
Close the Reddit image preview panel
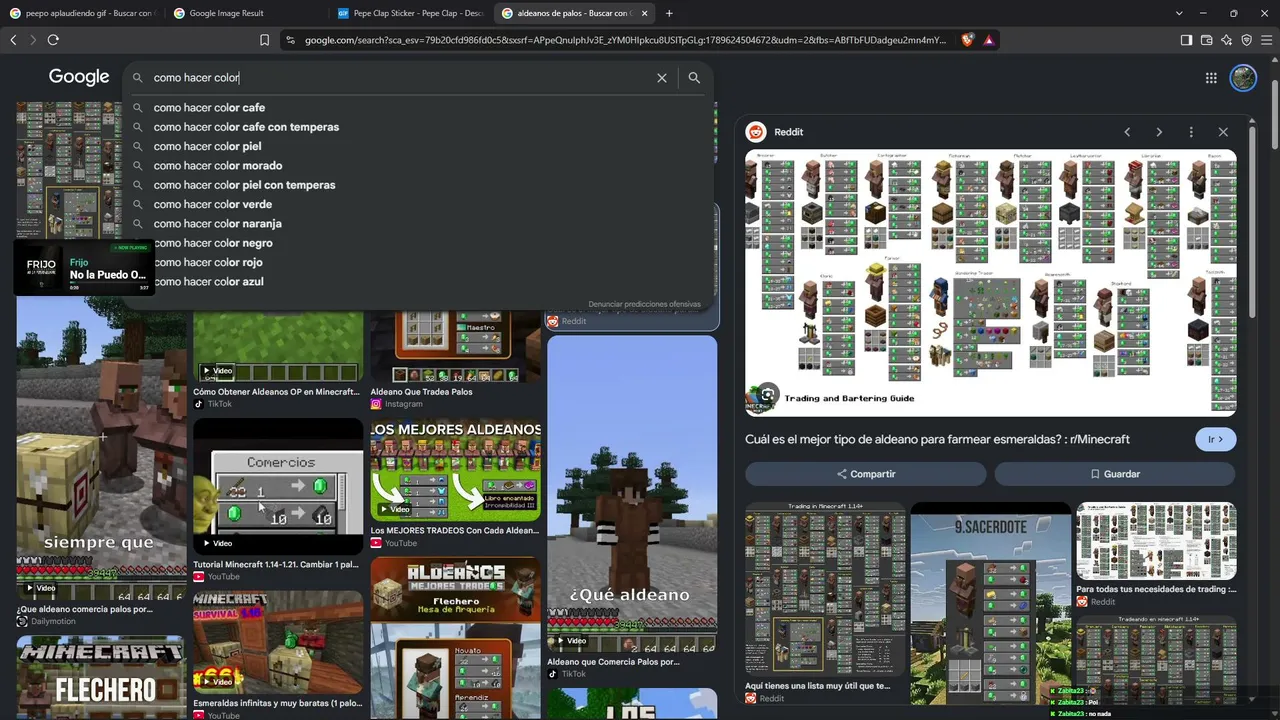1223,132
